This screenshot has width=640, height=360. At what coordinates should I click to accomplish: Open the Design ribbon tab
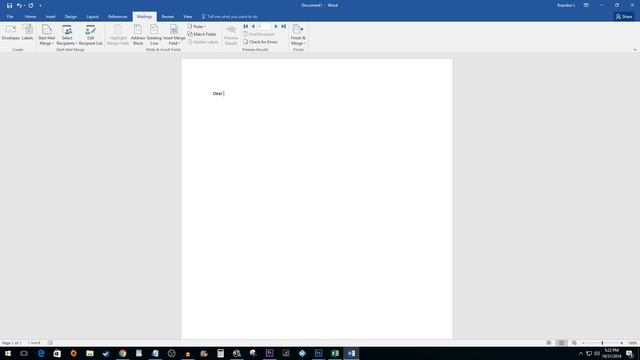click(x=71, y=17)
